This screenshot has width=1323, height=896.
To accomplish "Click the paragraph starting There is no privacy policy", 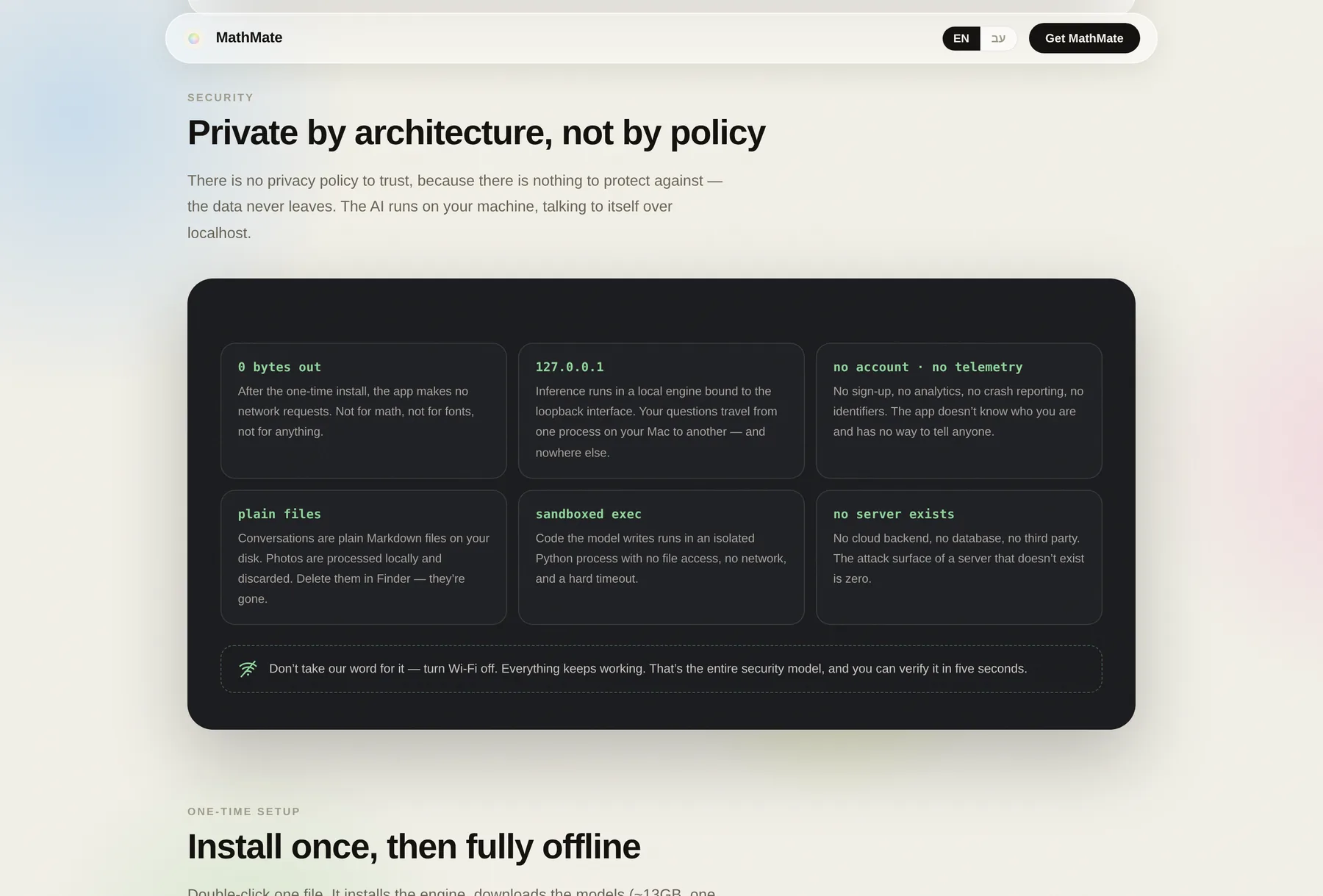I will click(455, 207).
